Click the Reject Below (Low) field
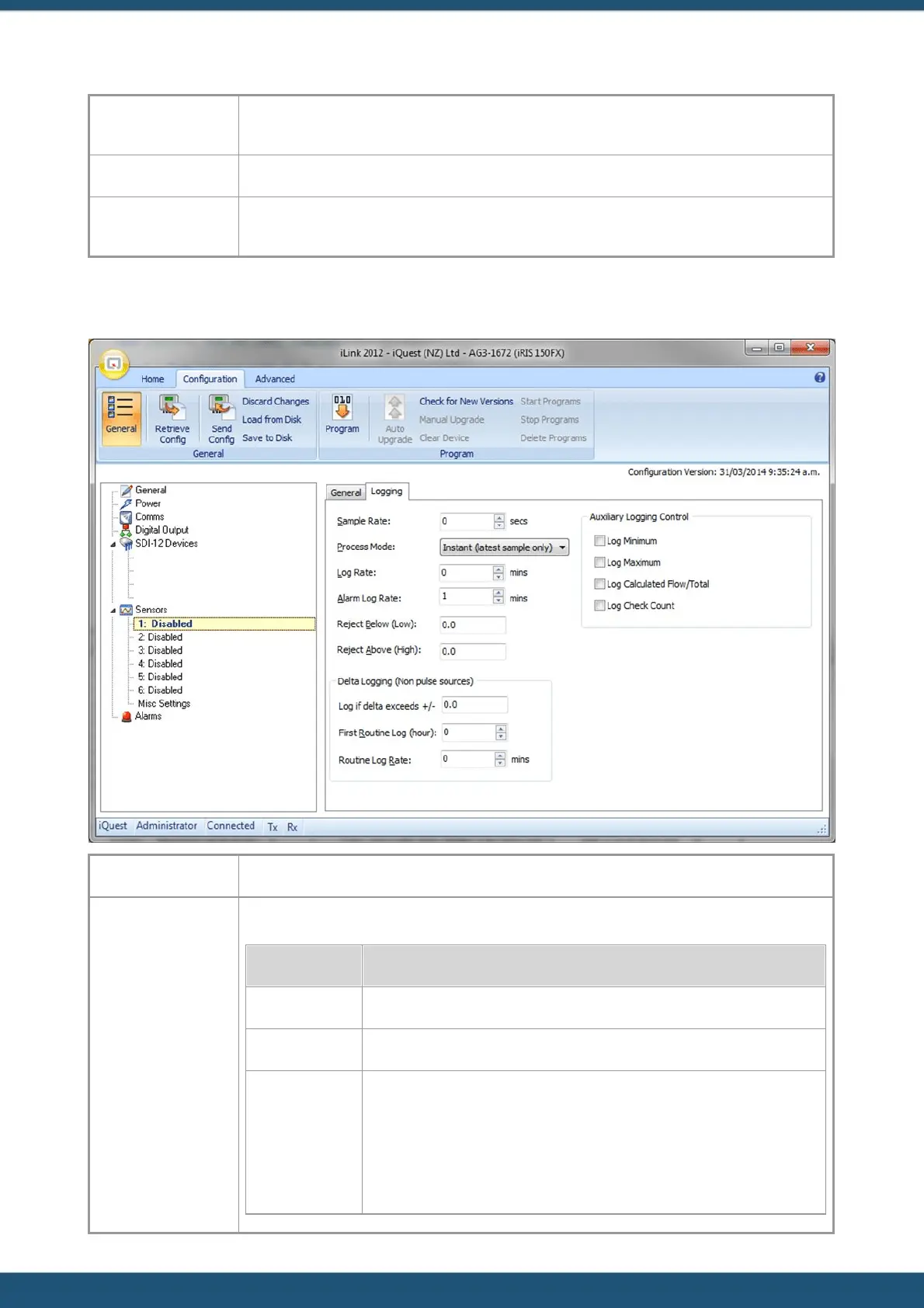 tap(473, 624)
